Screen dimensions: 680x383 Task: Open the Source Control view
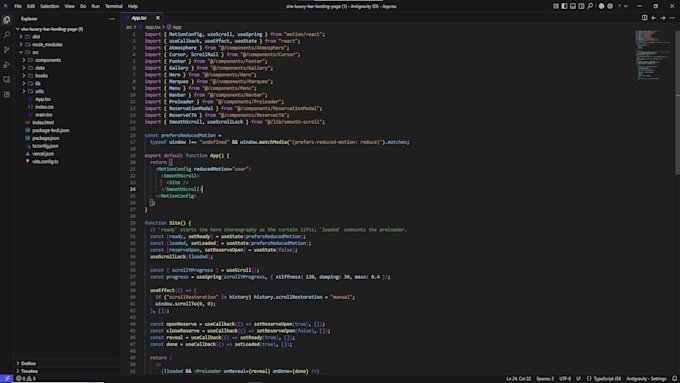(x=7, y=50)
